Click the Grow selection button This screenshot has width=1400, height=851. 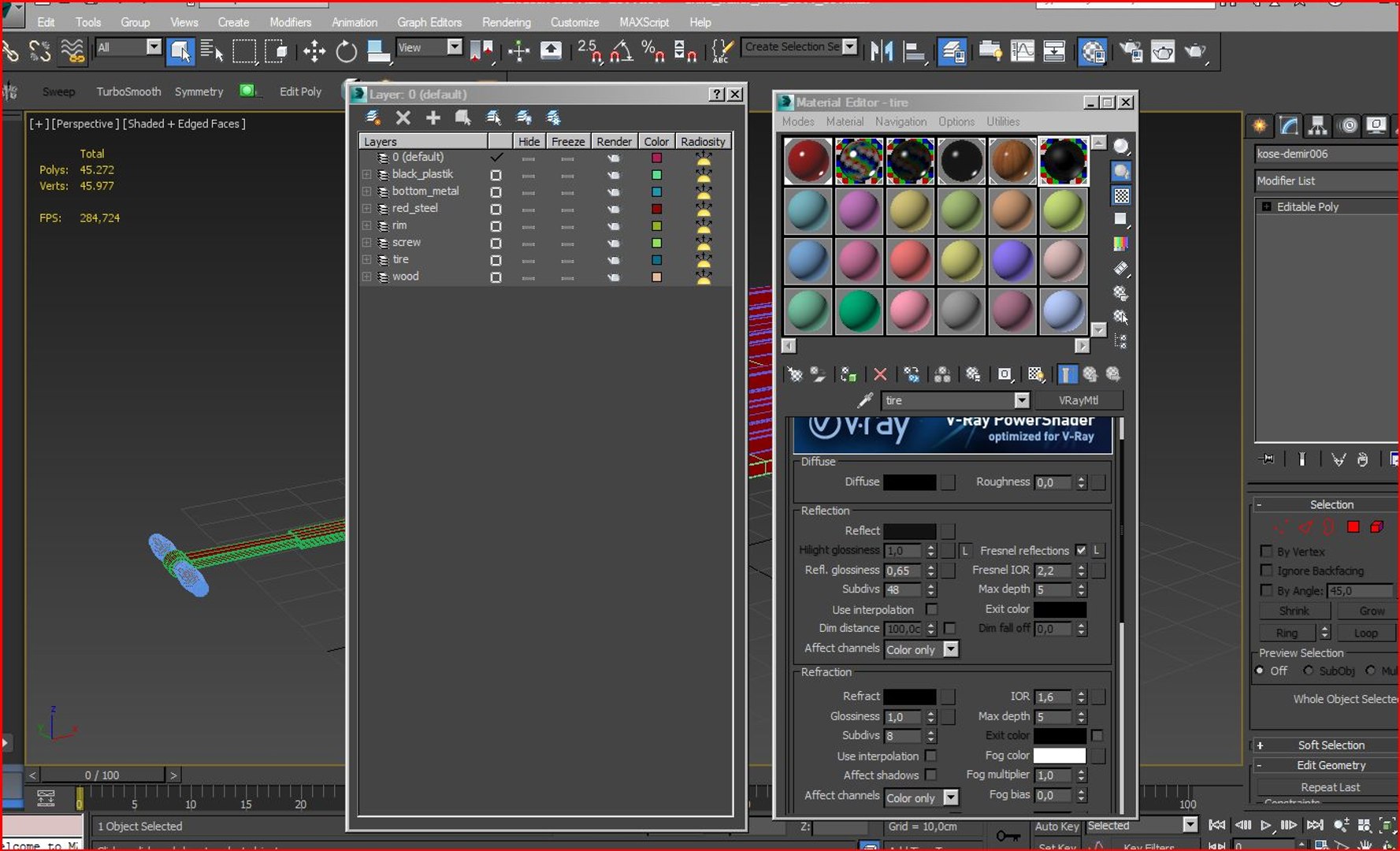tap(1371, 611)
